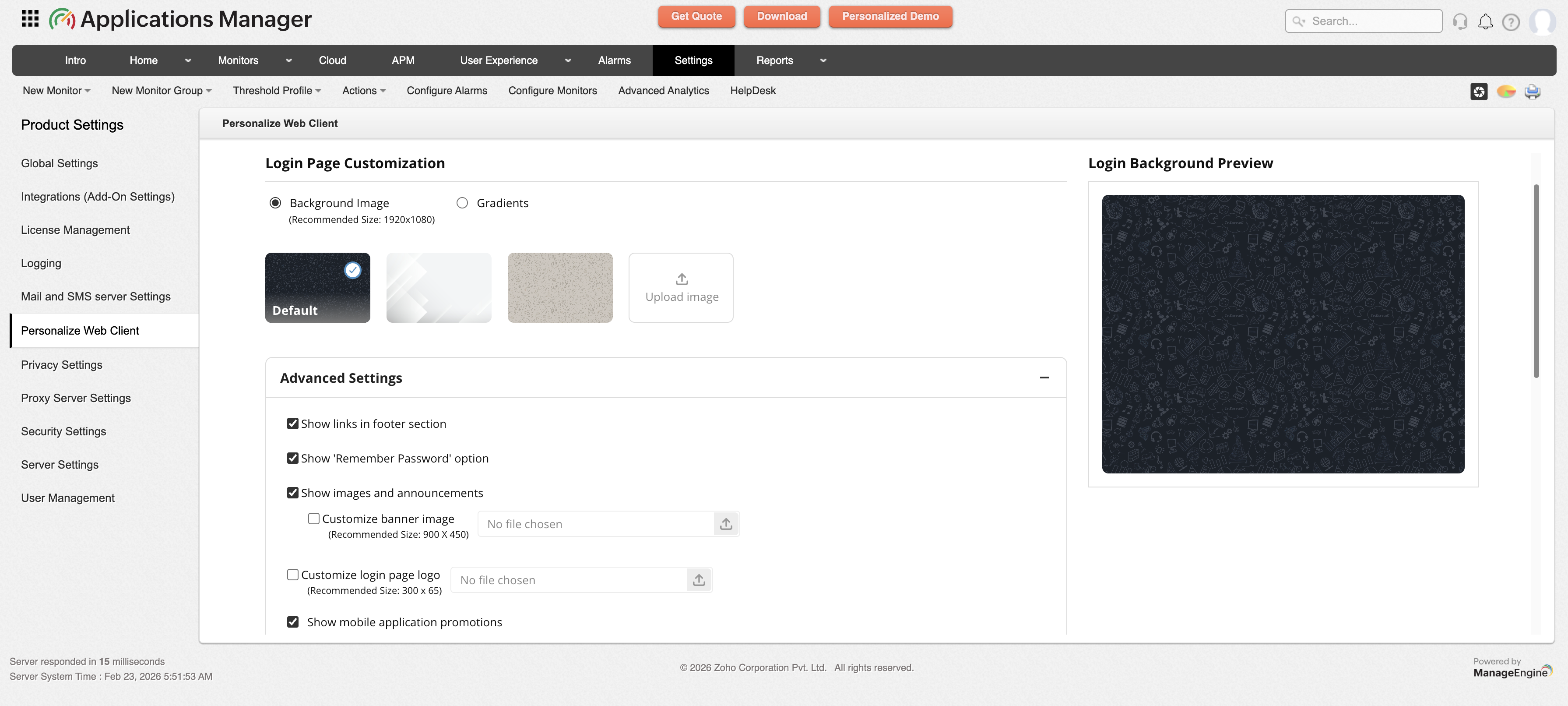Open the help question mark icon
The height and width of the screenshot is (706, 1568).
[x=1511, y=21]
